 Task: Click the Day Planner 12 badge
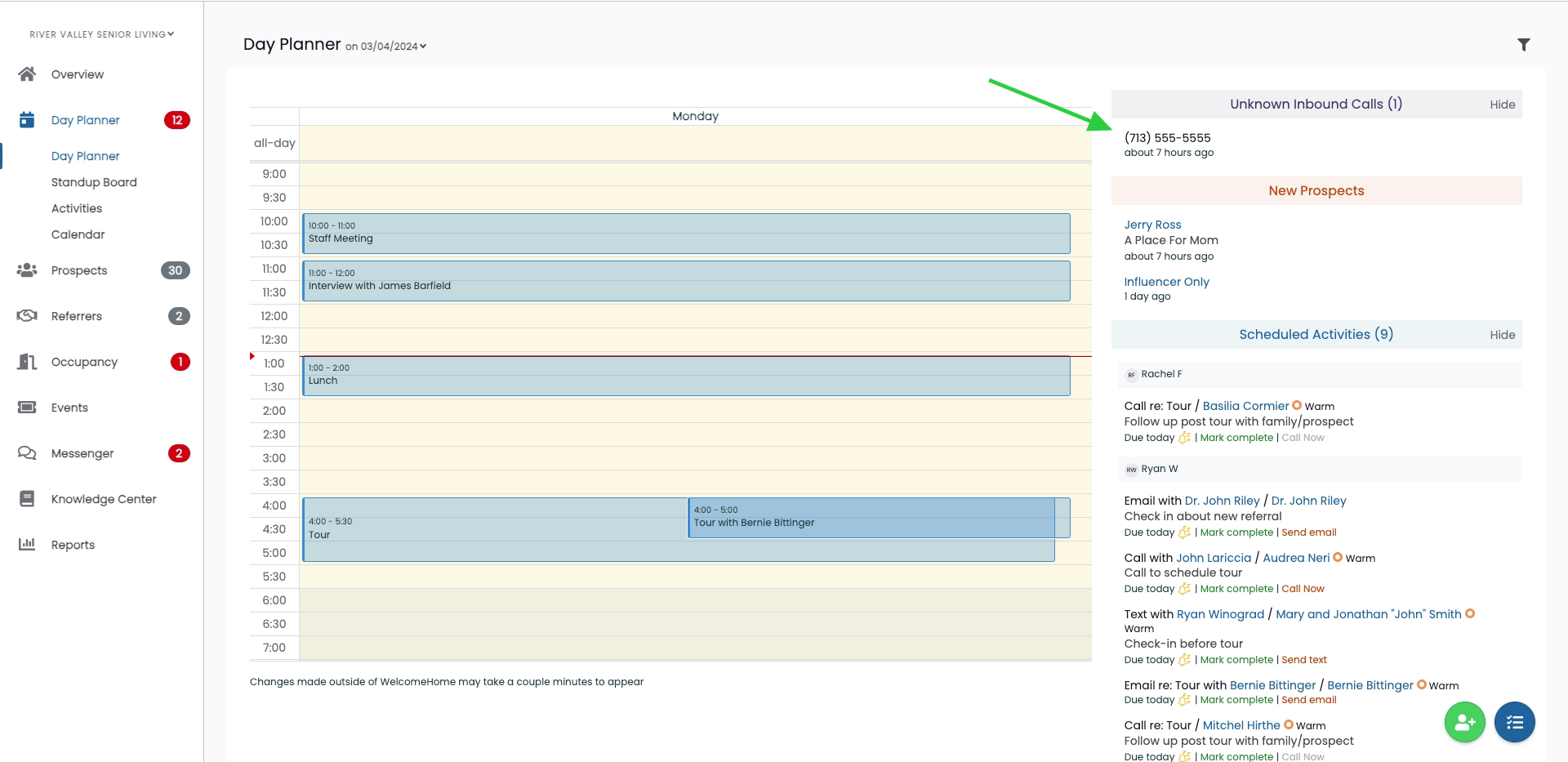coord(177,120)
